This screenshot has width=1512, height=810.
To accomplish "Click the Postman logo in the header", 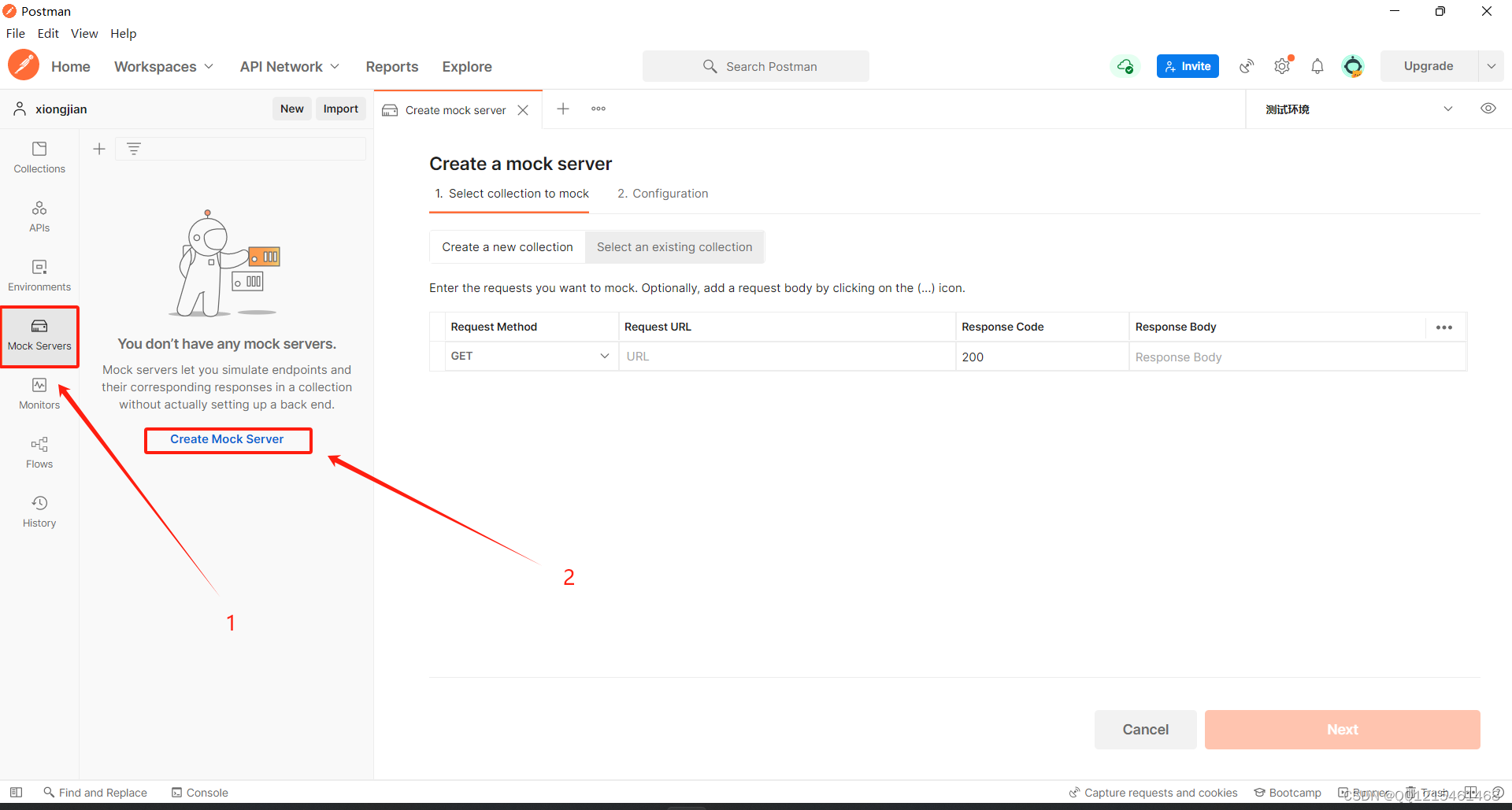I will [24, 65].
